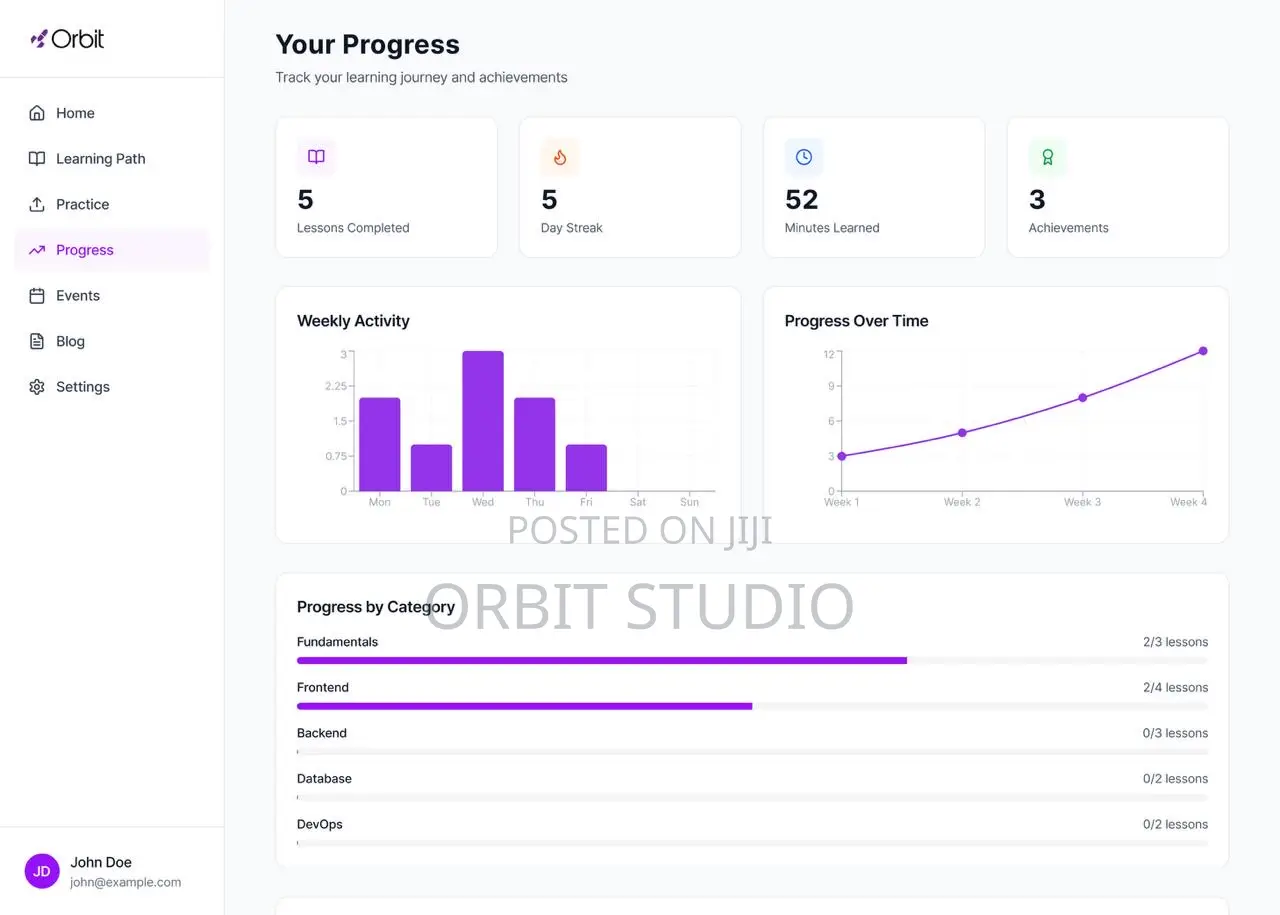Click the DevOps category label
Screen dimensions: 1280x915
[320, 824]
